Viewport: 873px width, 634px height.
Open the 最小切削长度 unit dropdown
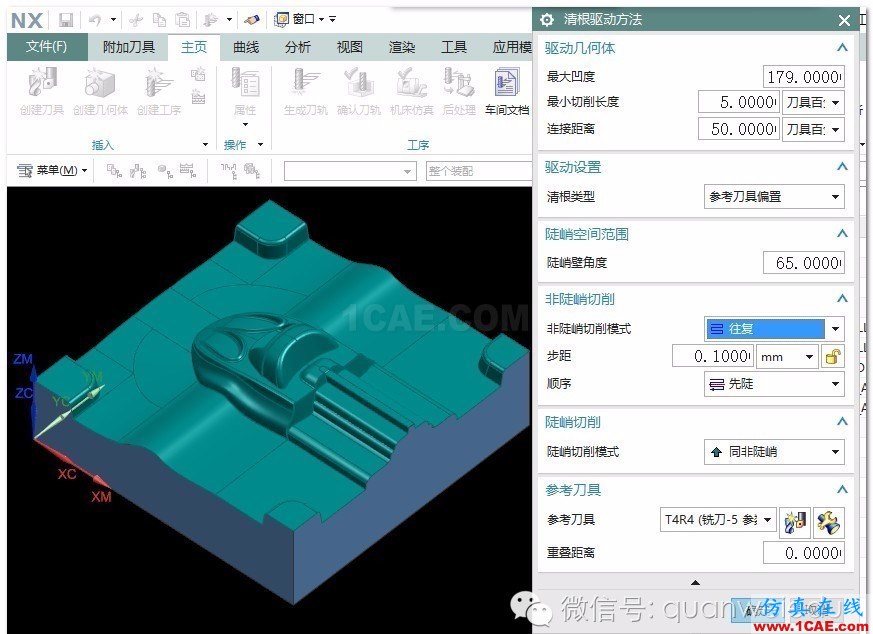pyautogui.click(x=813, y=102)
